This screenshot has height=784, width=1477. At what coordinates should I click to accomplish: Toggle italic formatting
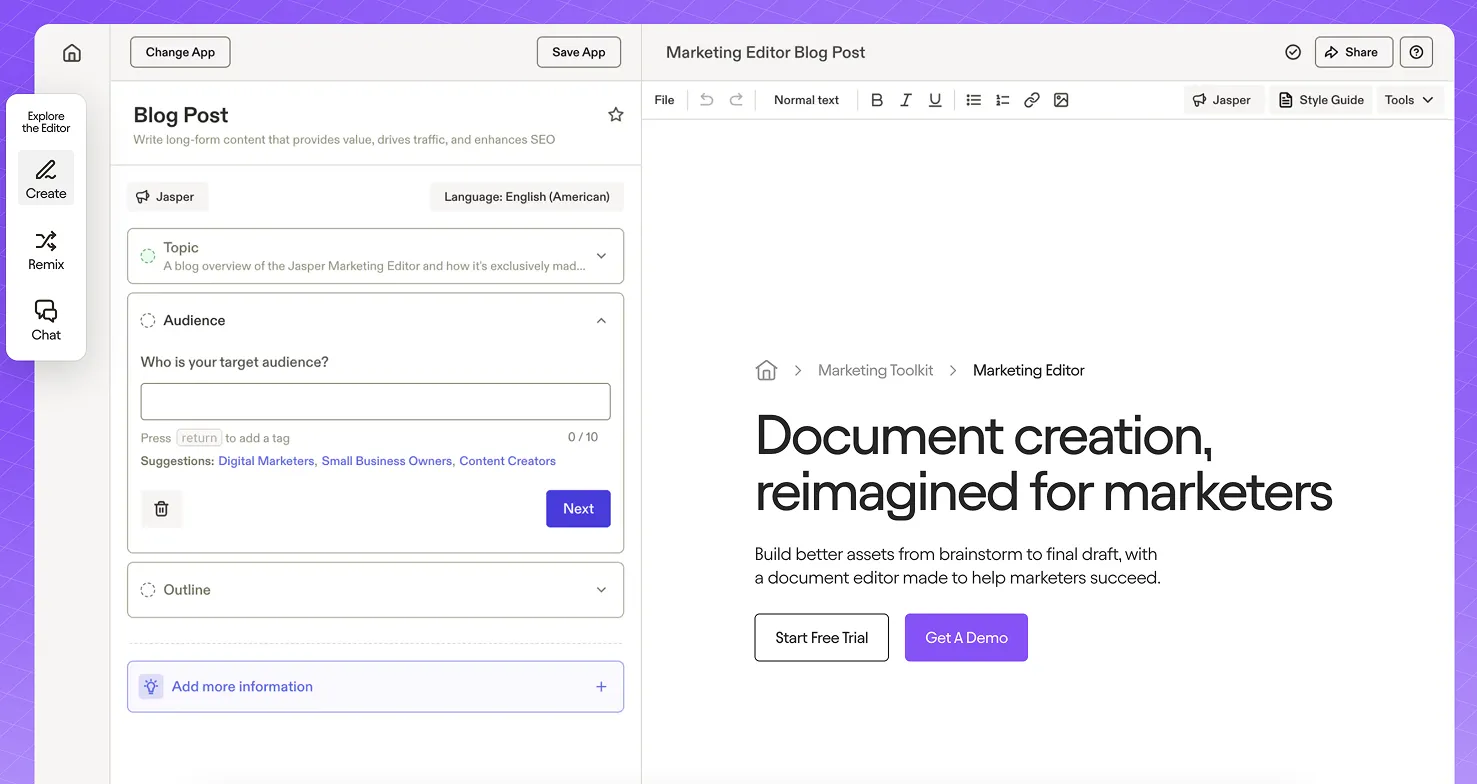906,100
